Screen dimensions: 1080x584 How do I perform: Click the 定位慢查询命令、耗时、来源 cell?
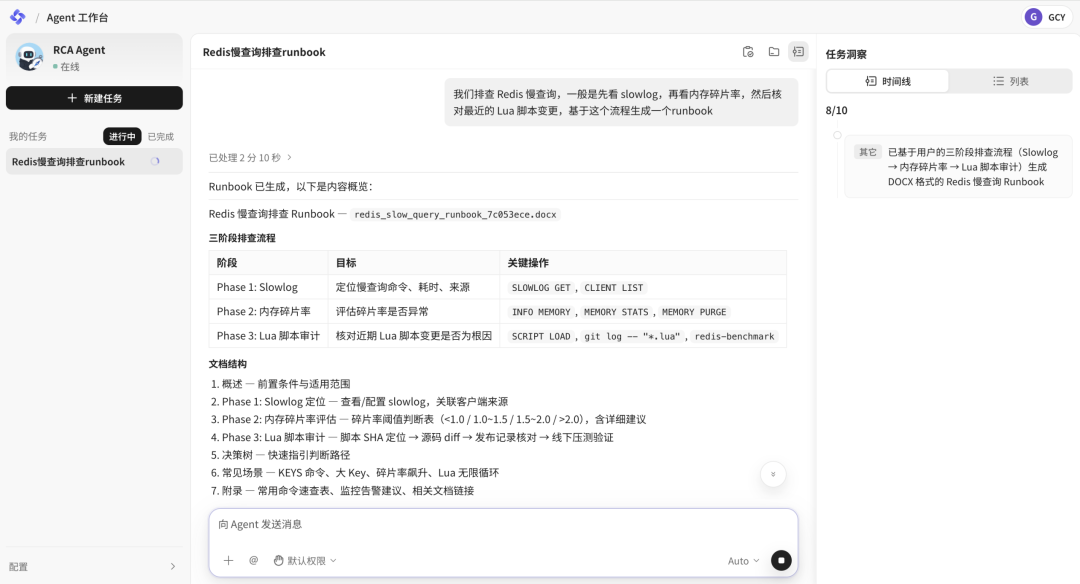point(413,287)
